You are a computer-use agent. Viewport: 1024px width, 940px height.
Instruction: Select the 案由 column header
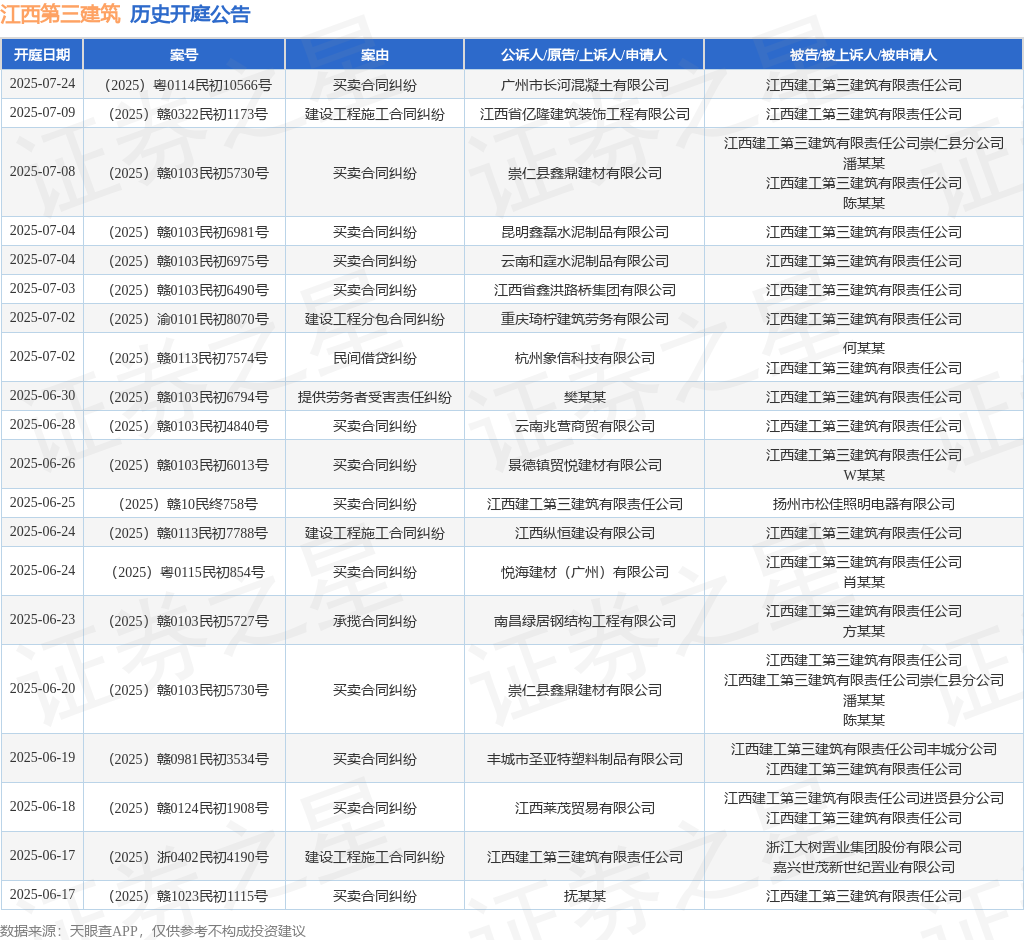(375, 55)
